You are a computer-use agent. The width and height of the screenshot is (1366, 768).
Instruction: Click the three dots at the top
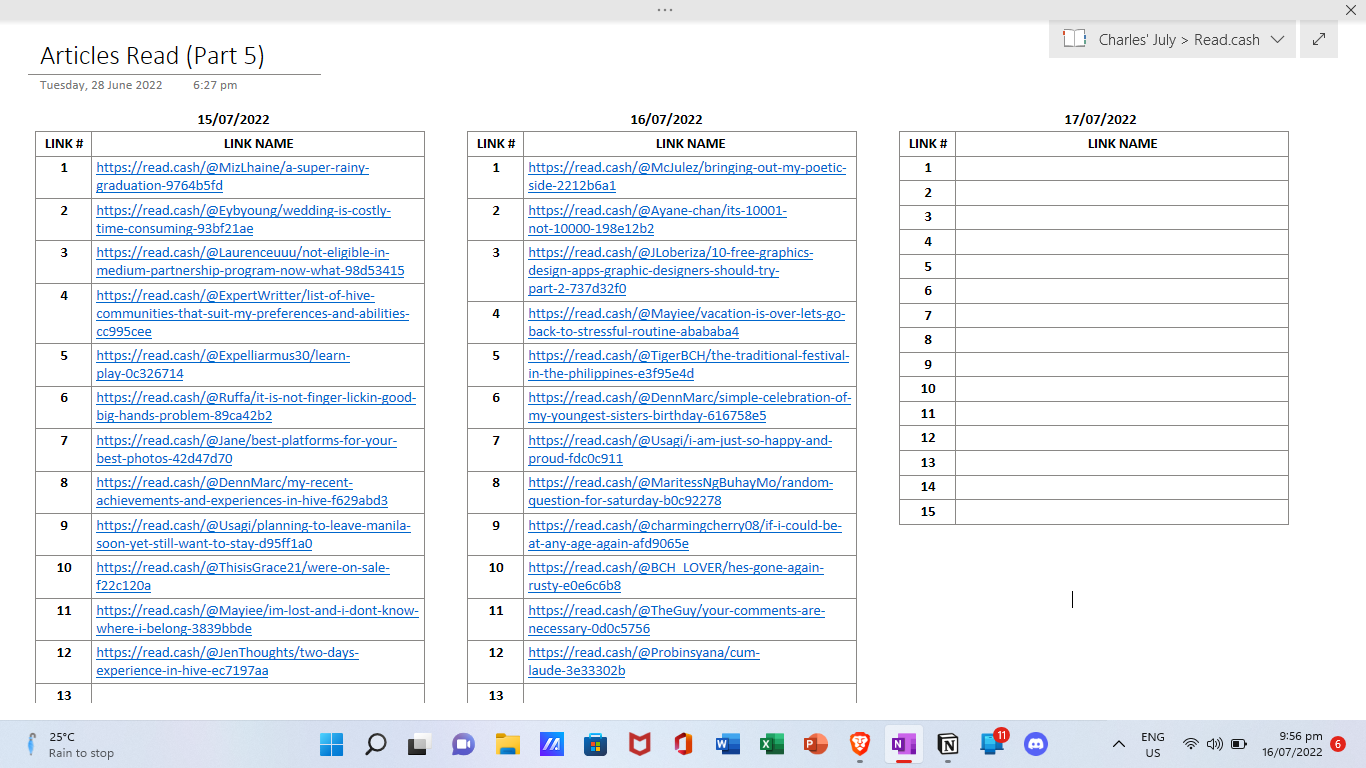click(665, 9)
